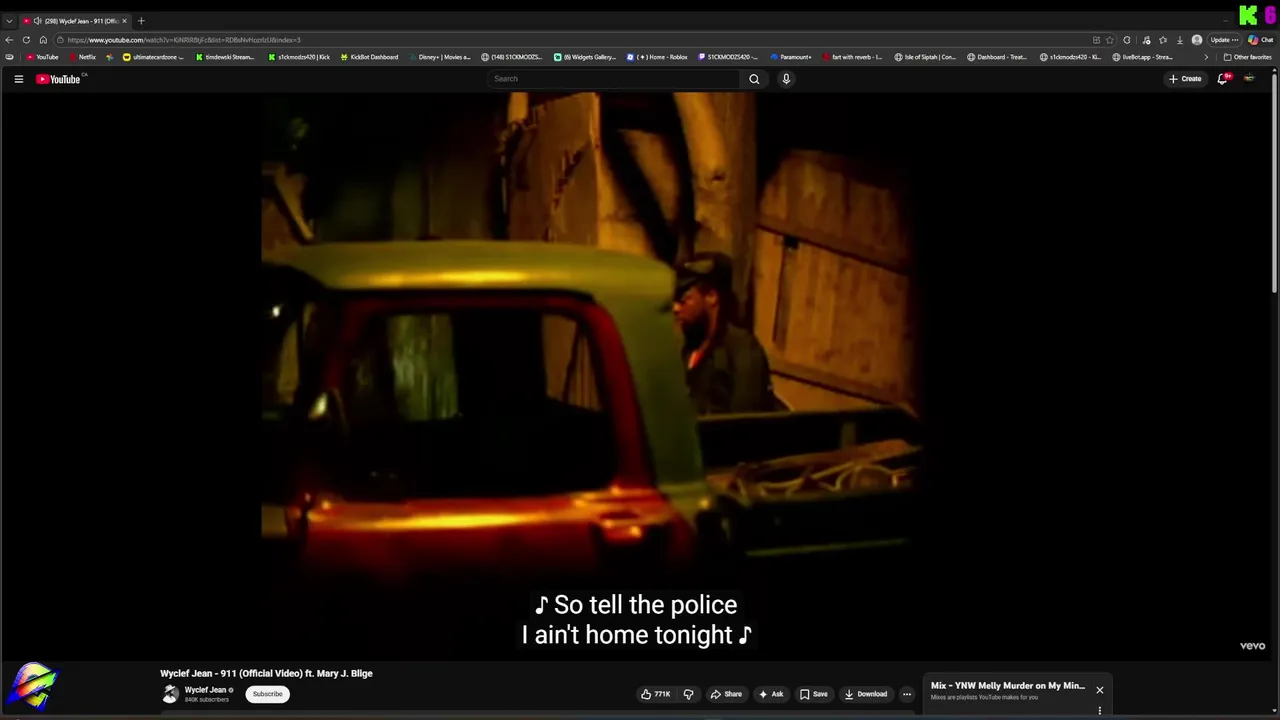This screenshot has width=1280, height=720.
Task: Open Wyclef Jean channel avatar
Action: (170, 694)
